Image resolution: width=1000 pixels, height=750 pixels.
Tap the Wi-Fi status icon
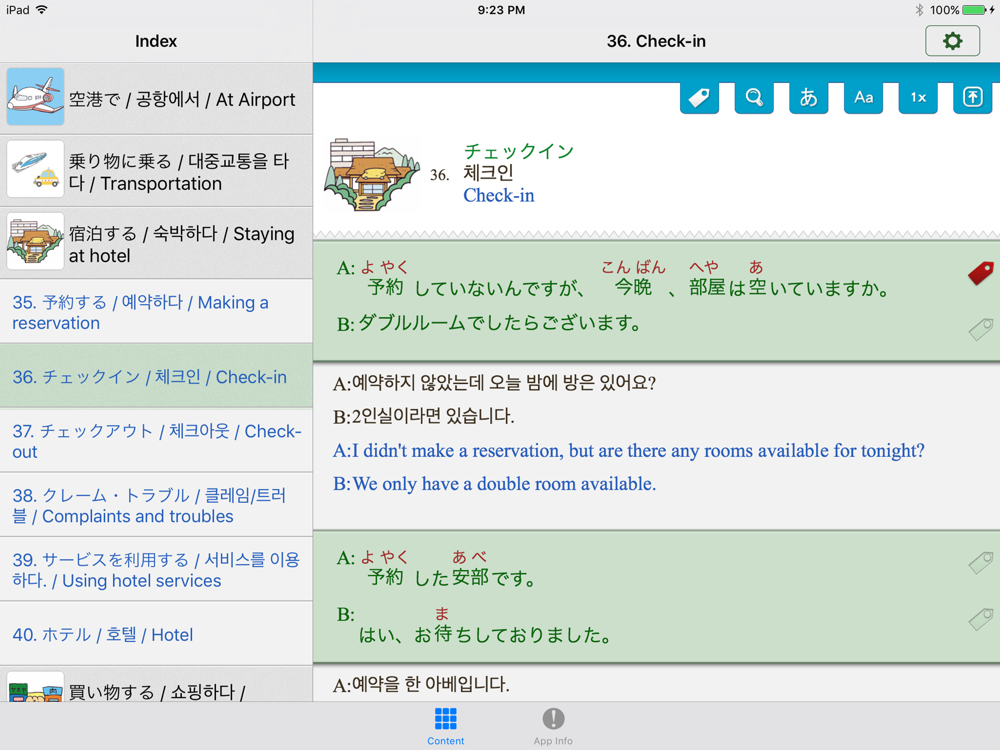tap(41, 10)
